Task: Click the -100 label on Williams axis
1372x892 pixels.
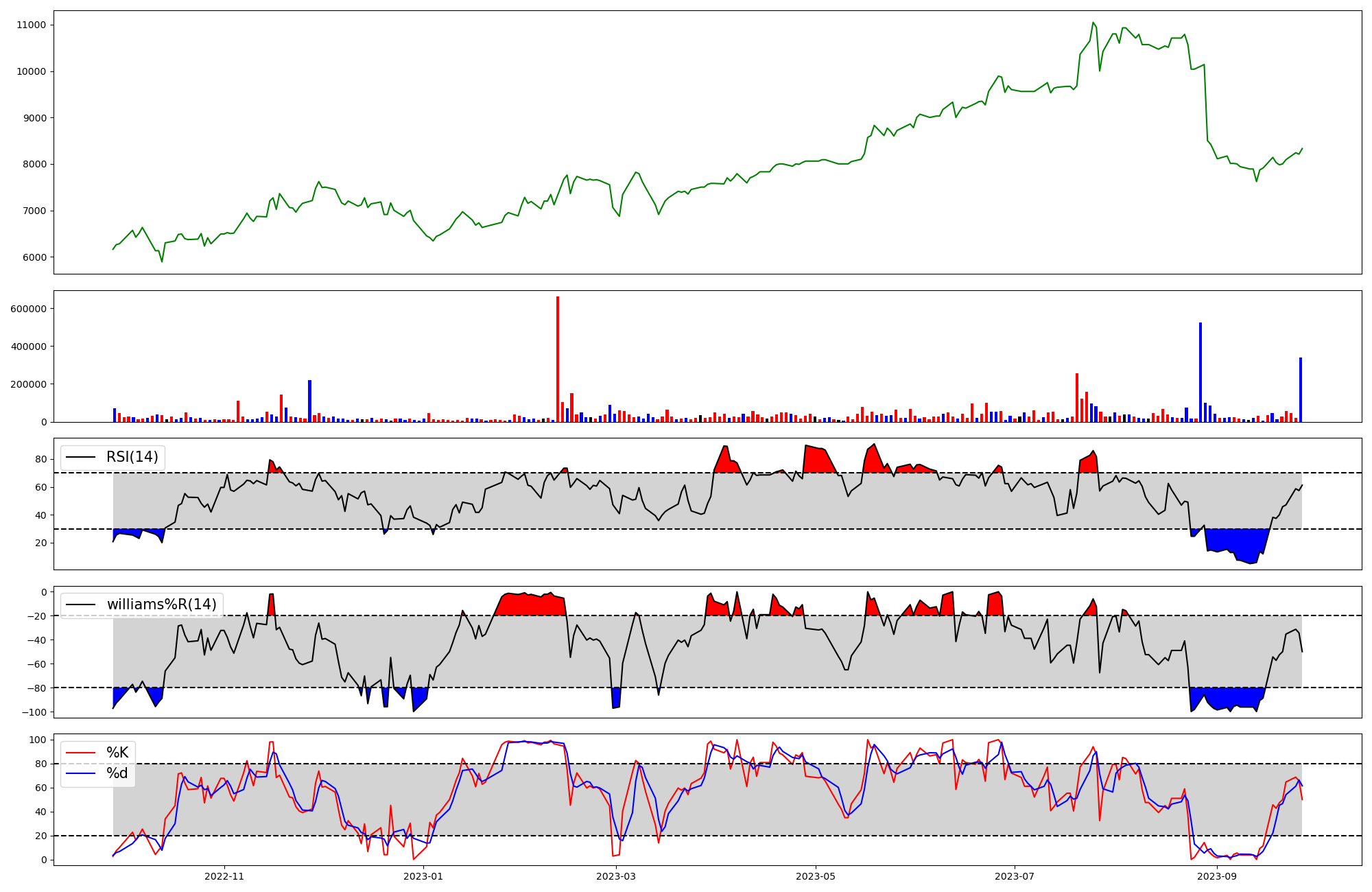Action: 34,712
